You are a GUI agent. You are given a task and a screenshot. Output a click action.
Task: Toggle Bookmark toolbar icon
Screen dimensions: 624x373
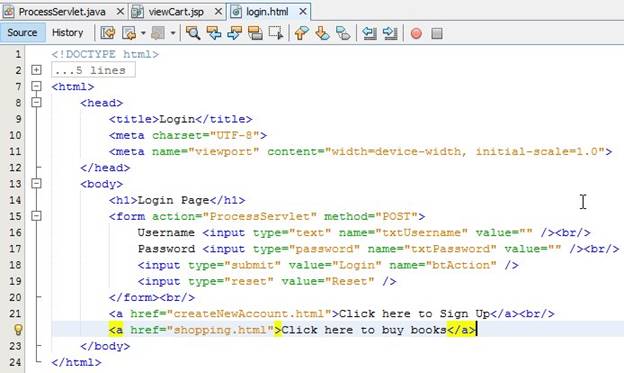tap(343, 33)
